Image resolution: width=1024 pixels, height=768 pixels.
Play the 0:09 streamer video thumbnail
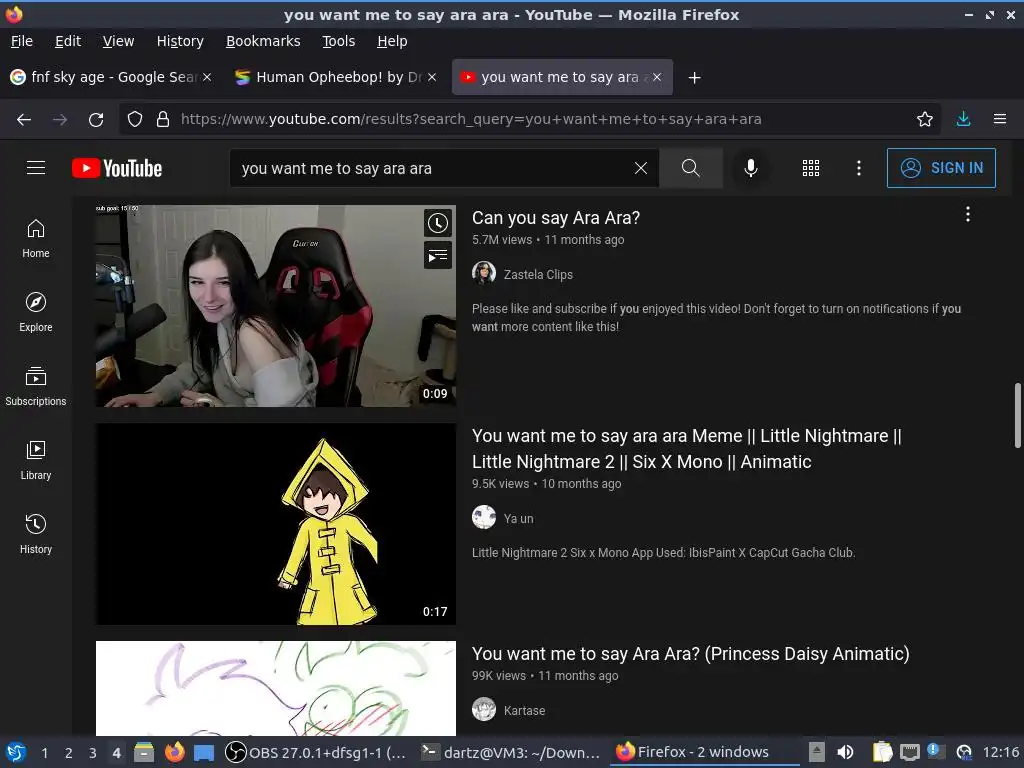276,306
